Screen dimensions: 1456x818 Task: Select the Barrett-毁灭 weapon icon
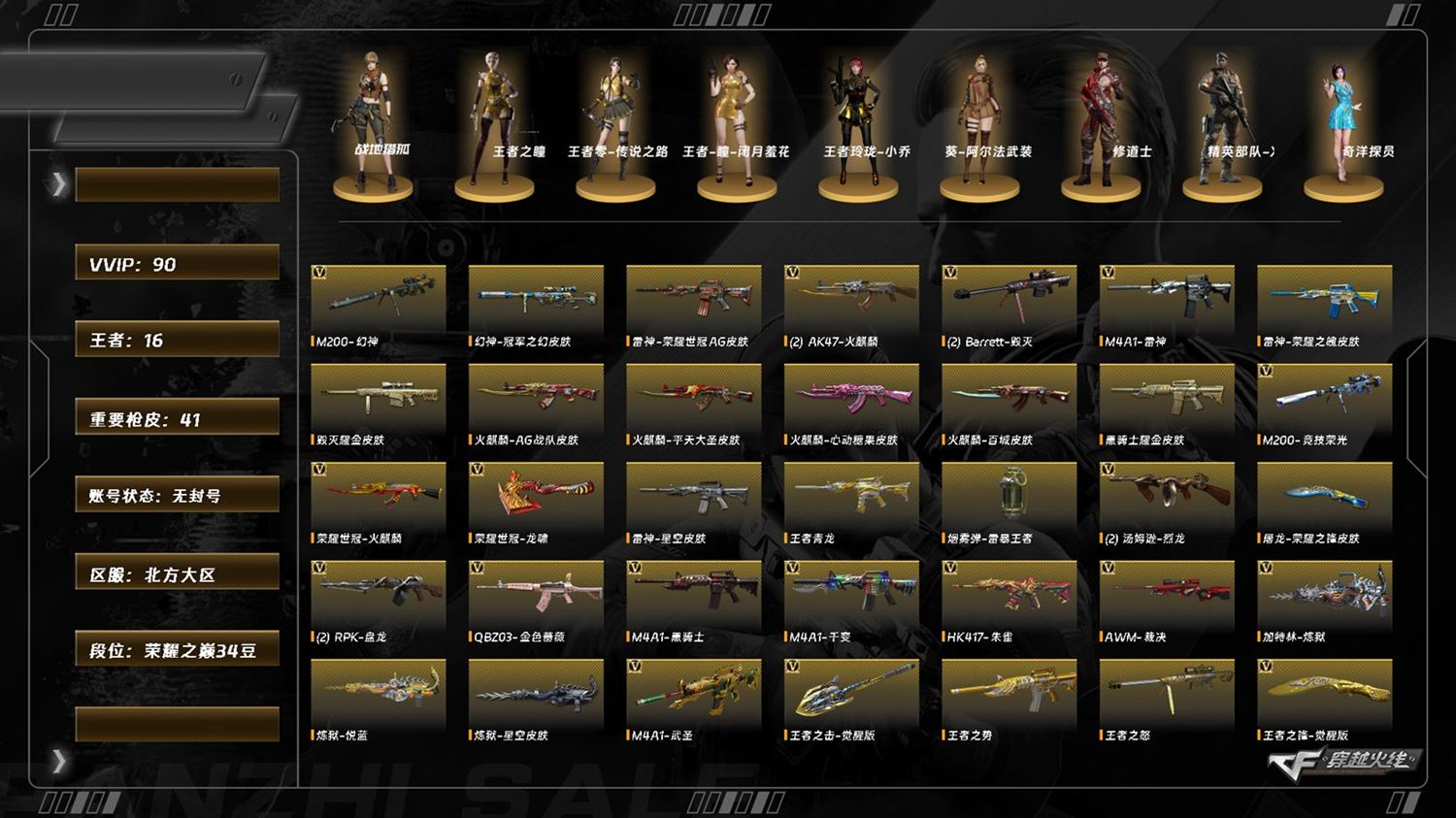[1009, 299]
